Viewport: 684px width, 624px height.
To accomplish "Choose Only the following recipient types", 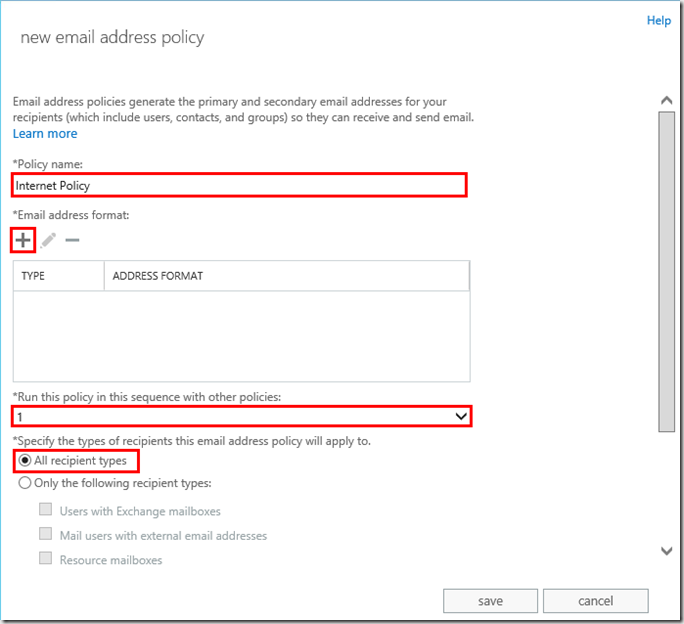I will click(25, 483).
